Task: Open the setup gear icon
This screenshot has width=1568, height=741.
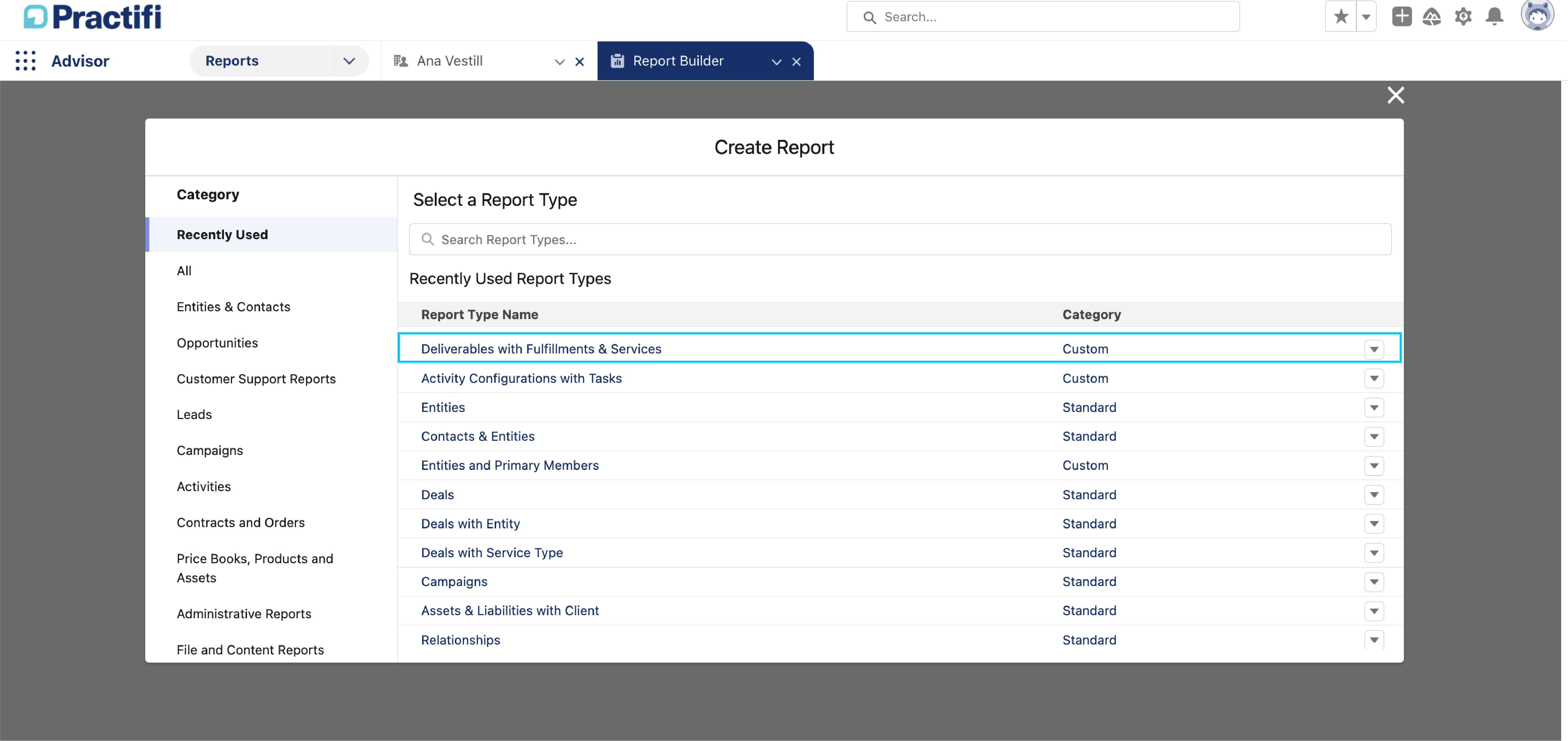Action: (1463, 17)
